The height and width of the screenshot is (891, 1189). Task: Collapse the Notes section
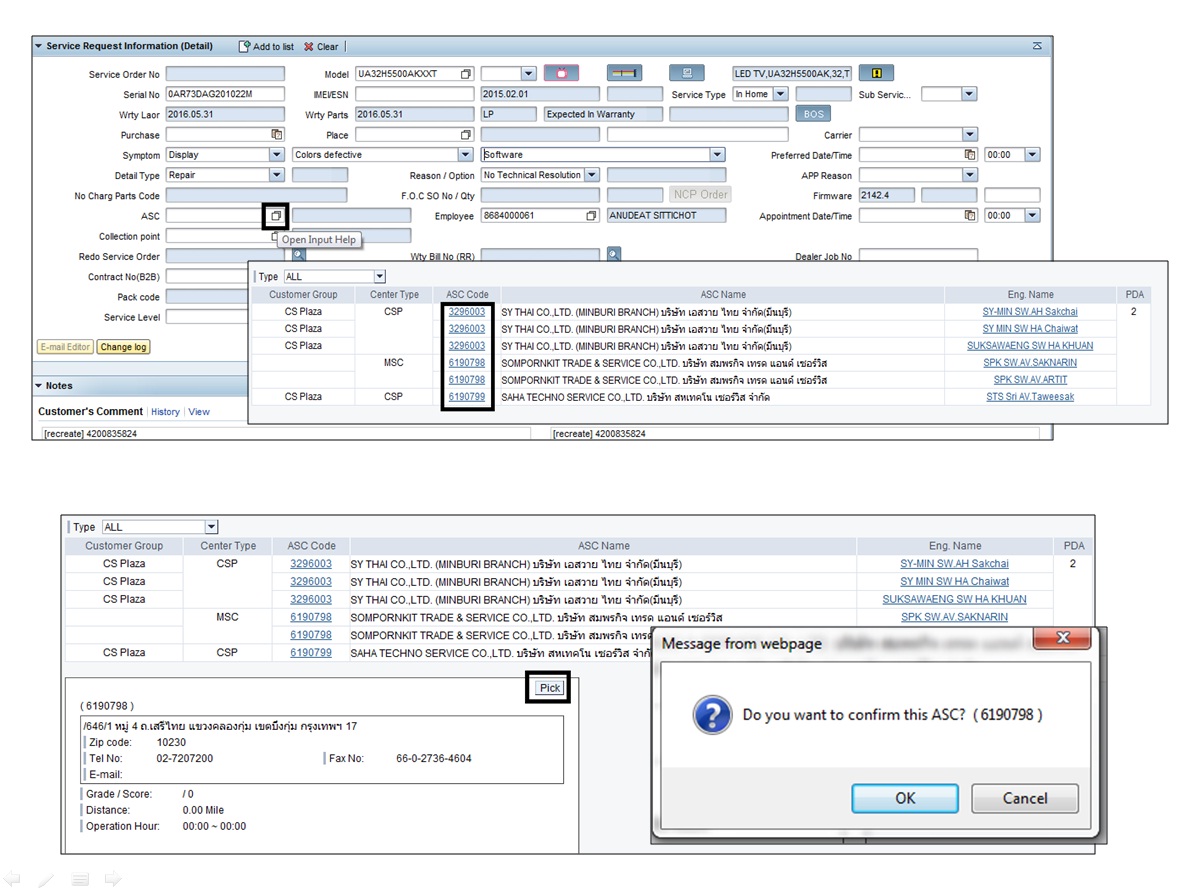click(39, 385)
